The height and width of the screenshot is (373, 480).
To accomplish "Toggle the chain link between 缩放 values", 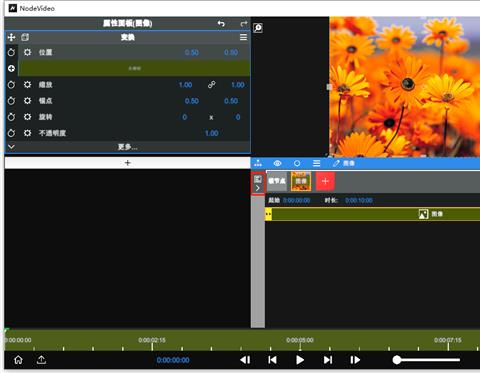I will (x=211, y=85).
